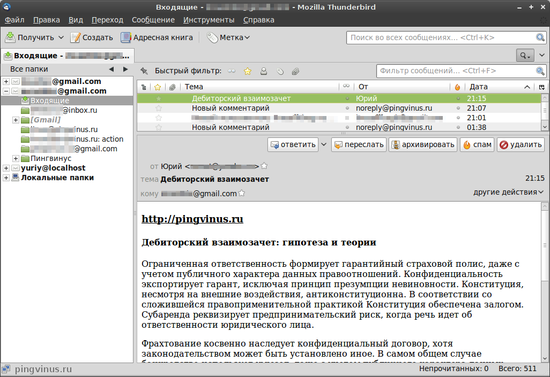This screenshot has width=550, height=377.
Task: Open the http://pingvinus.ru link
Action: click(192, 219)
